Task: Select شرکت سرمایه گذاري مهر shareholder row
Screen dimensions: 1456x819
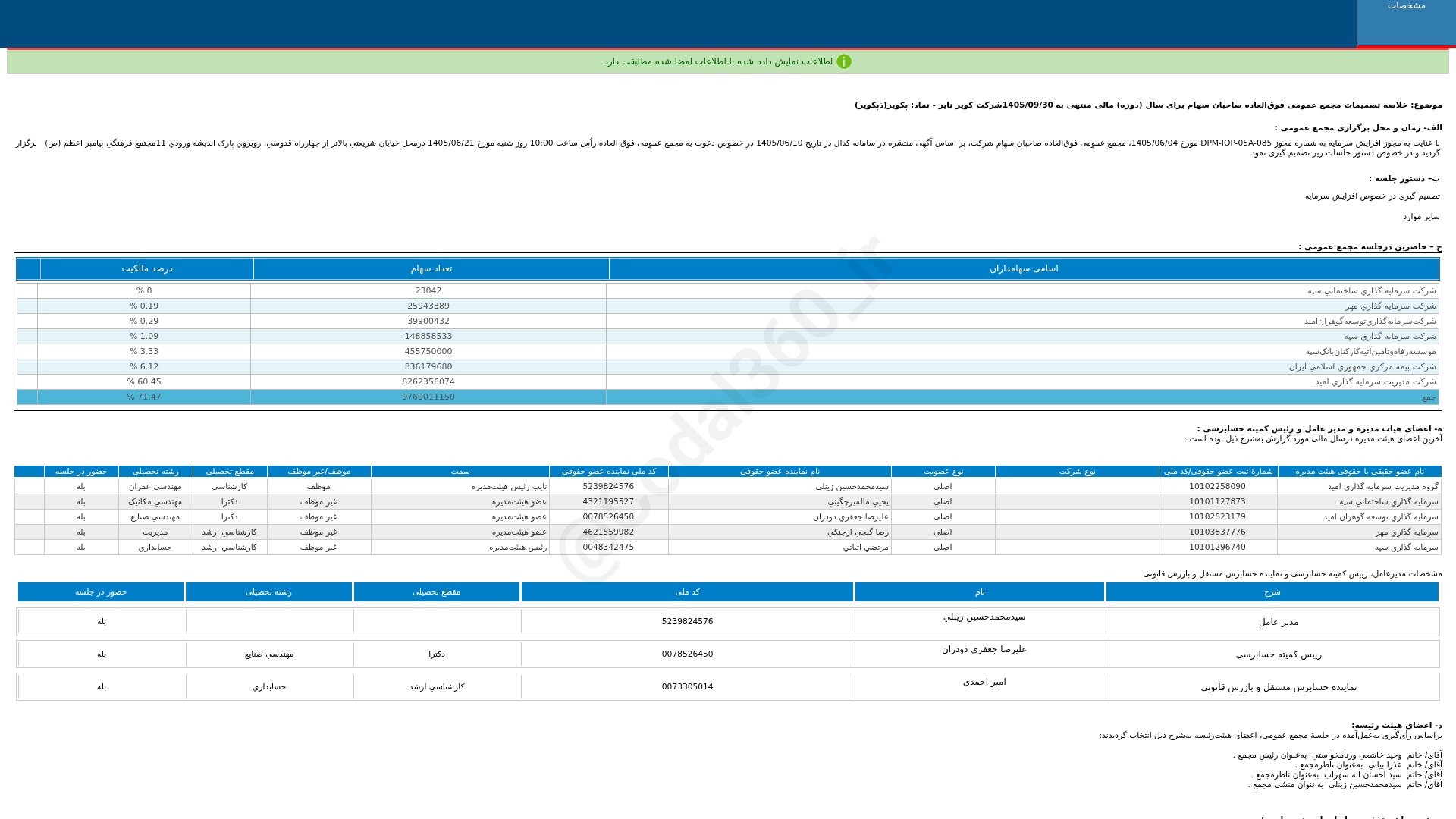Action: pyautogui.click(x=728, y=306)
